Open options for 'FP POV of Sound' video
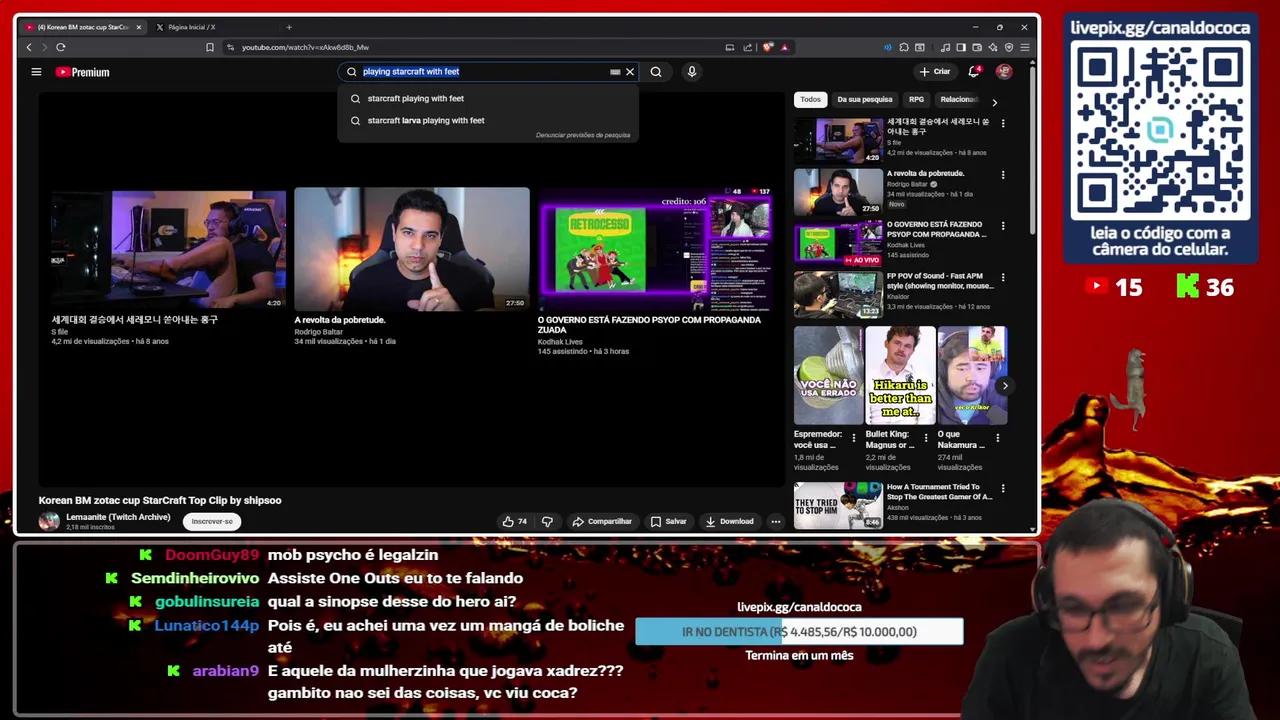 pyautogui.click(x=1003, y=277)
